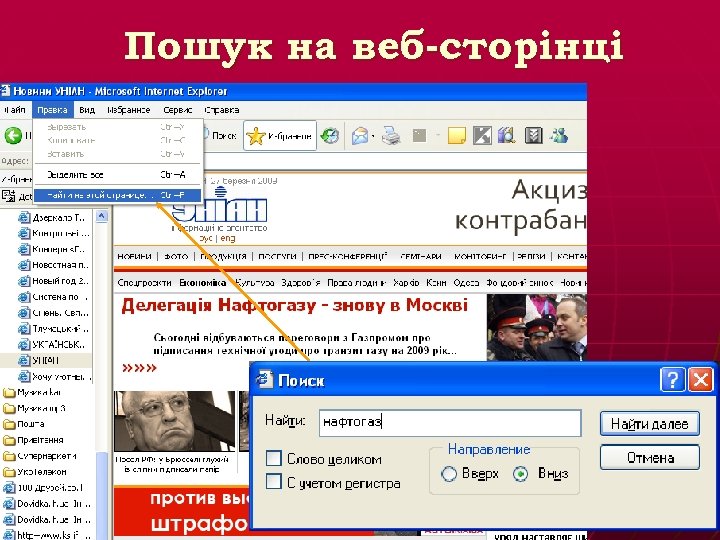
Task: Open the Прес-конференції navigation link
Action: 348,256
